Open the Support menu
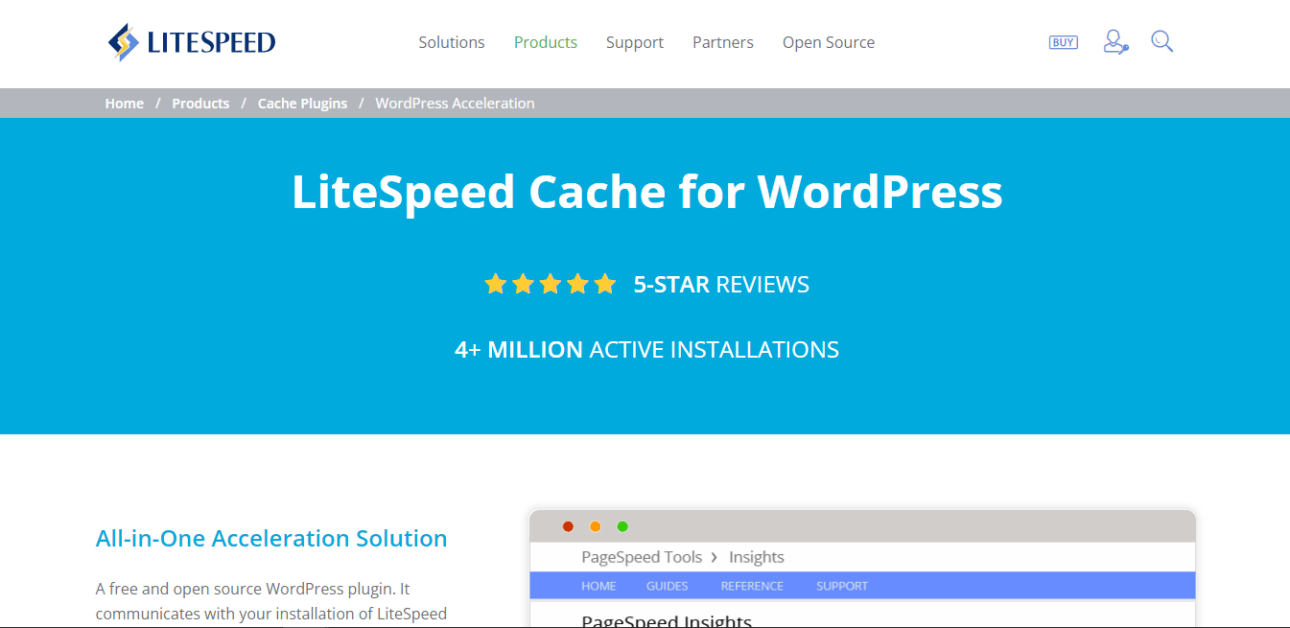The height and width of the screenshot is (628, 1290). [x=634, y=42]
